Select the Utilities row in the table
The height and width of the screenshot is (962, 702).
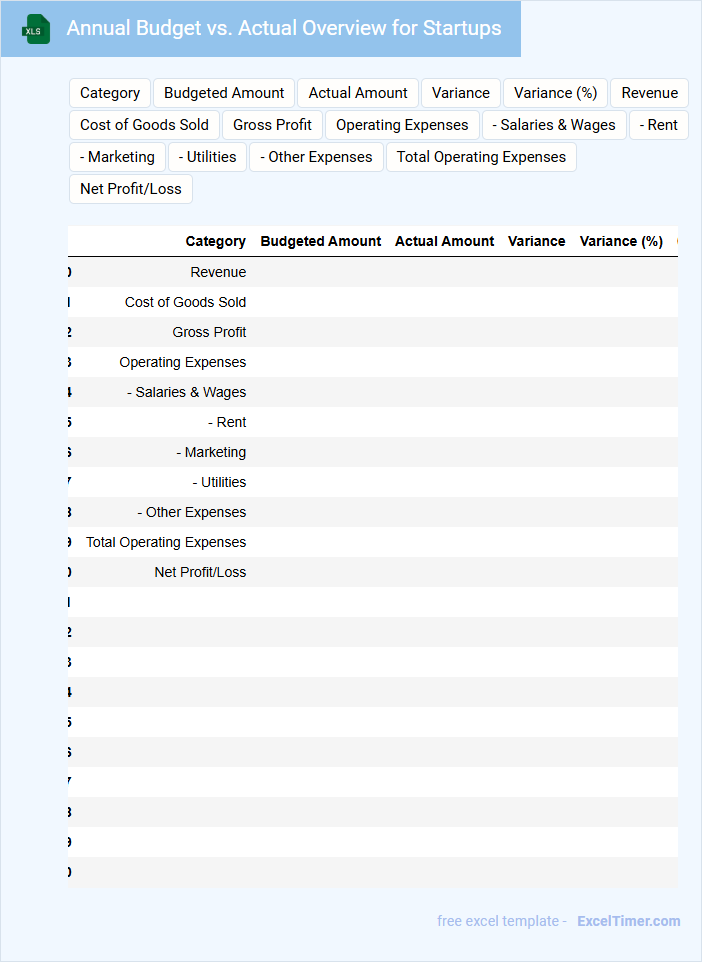coord(219,482)
